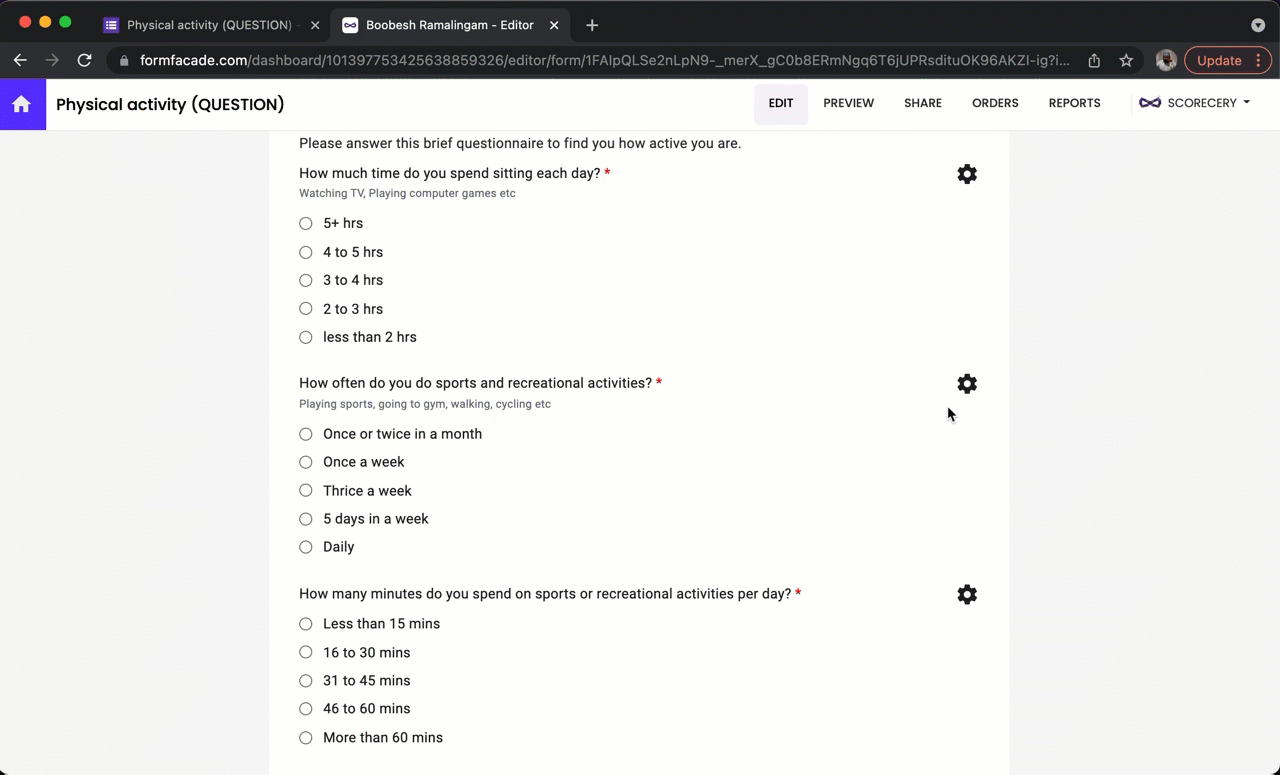Click the Update button
The image size is (1280, 775).
[1219, 60]
